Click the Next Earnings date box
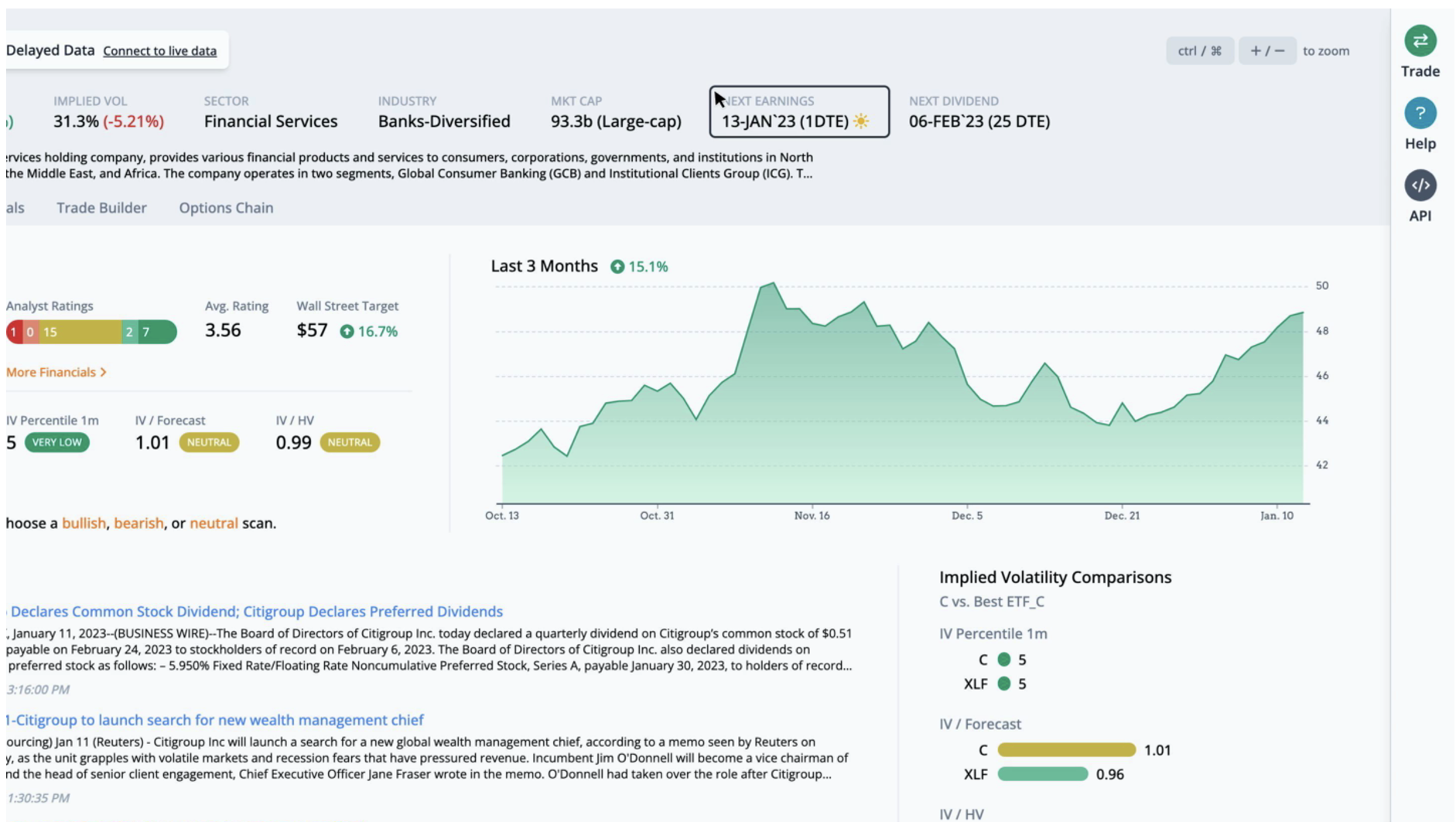 pos(798,112)
